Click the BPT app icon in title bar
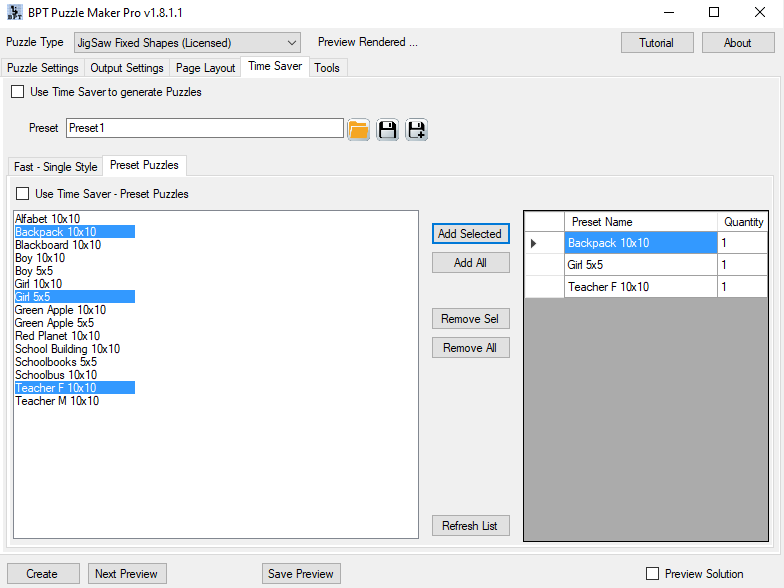Viewport: 784px width, 588px height. (x=15, y=13)
